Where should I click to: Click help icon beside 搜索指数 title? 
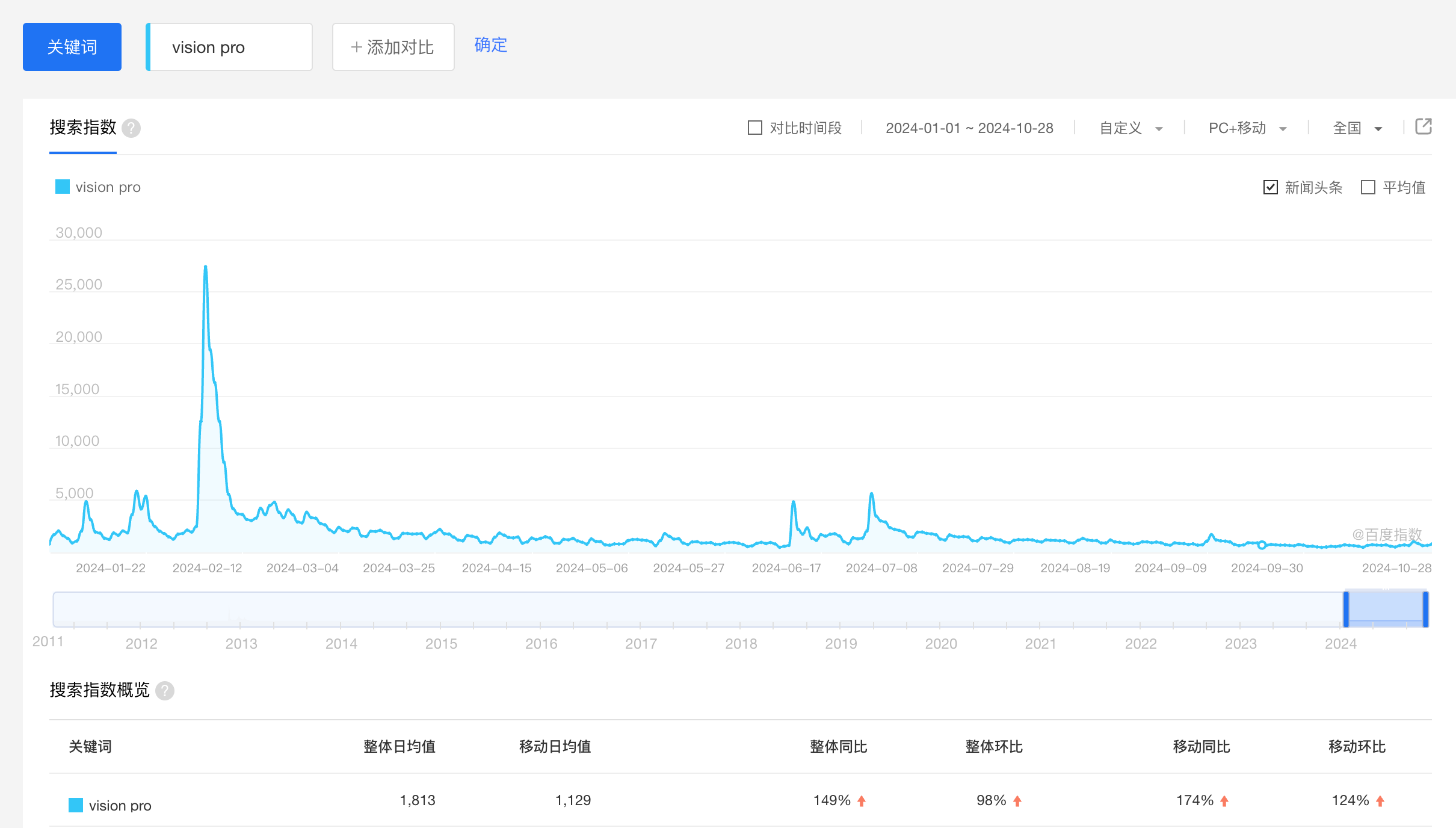(x=131, y=128)
